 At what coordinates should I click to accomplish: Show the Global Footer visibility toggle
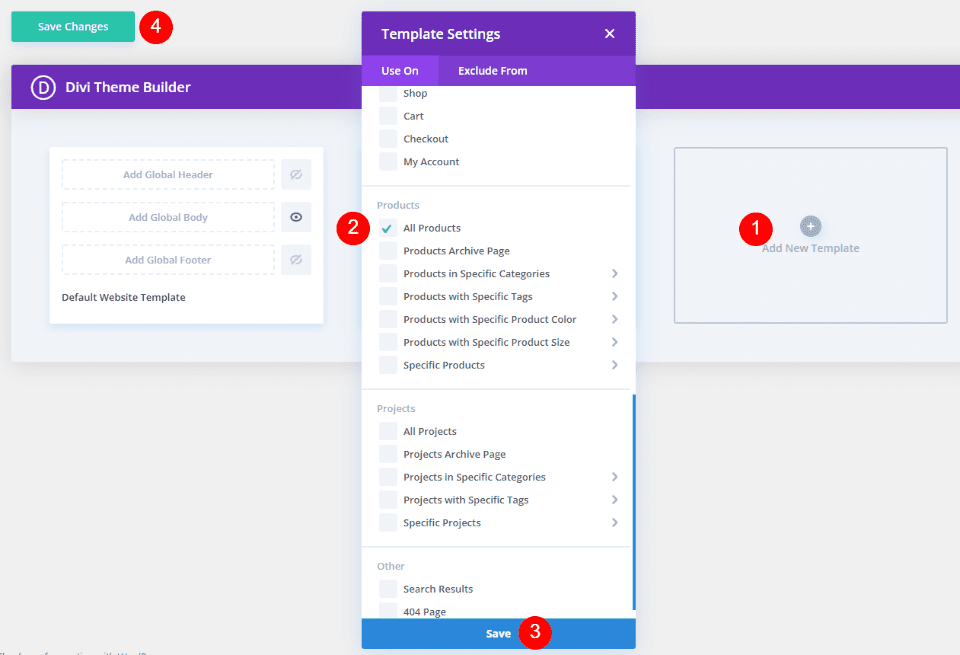(298, 259)
